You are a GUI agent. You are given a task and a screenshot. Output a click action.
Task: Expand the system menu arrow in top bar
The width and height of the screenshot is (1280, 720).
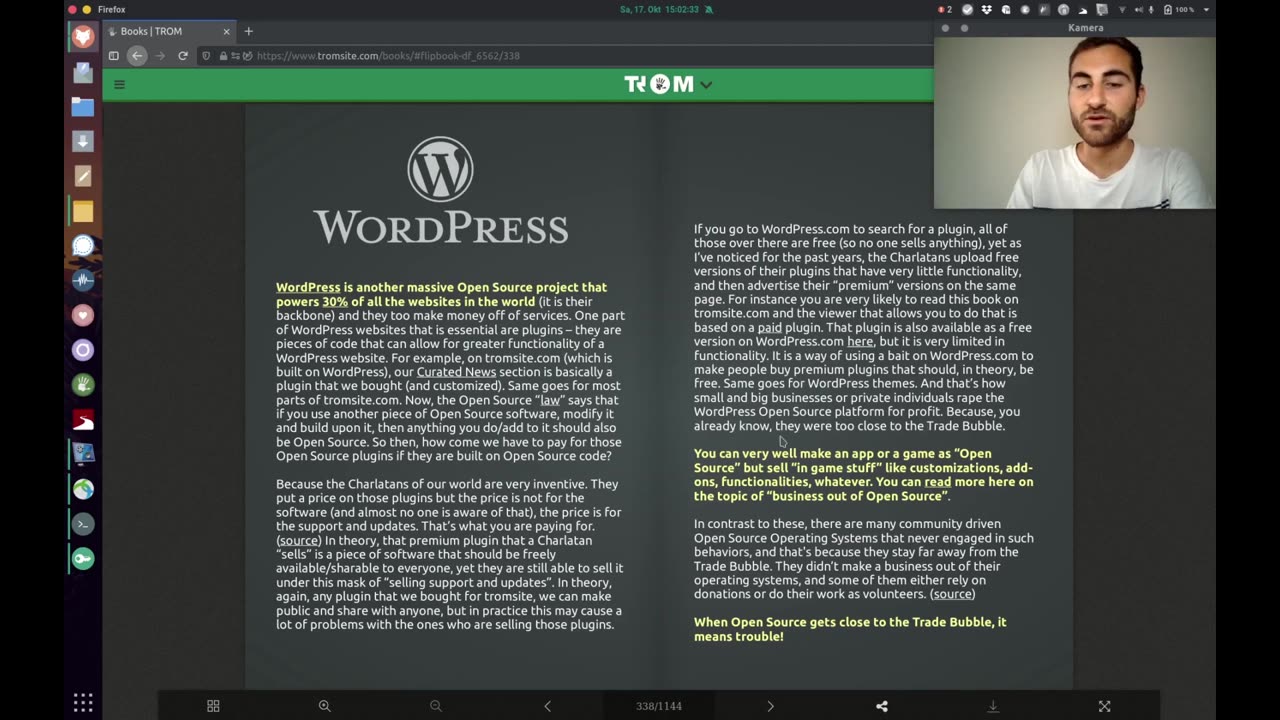point(1206,9)
